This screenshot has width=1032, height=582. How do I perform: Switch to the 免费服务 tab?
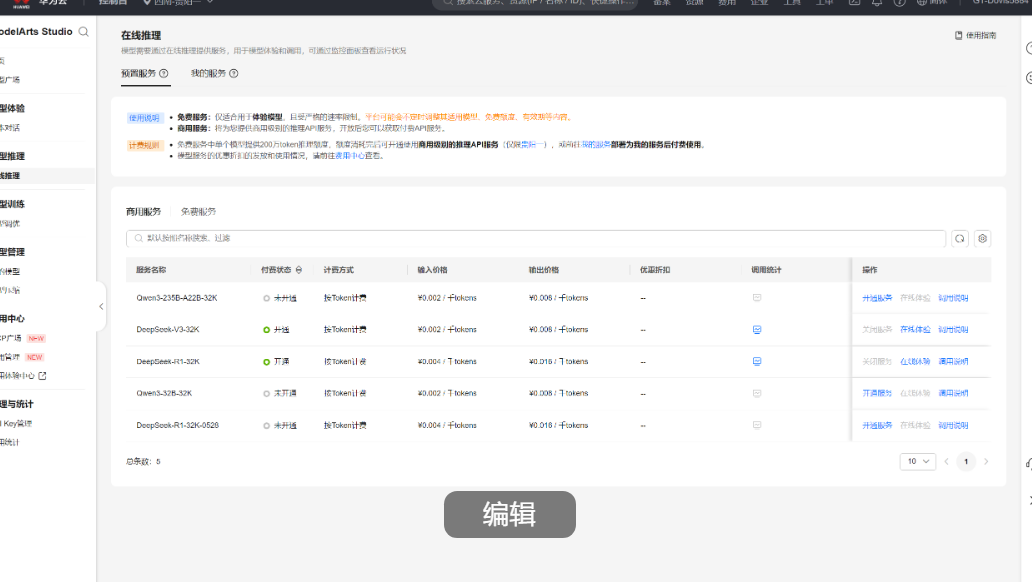click(198, 212)
